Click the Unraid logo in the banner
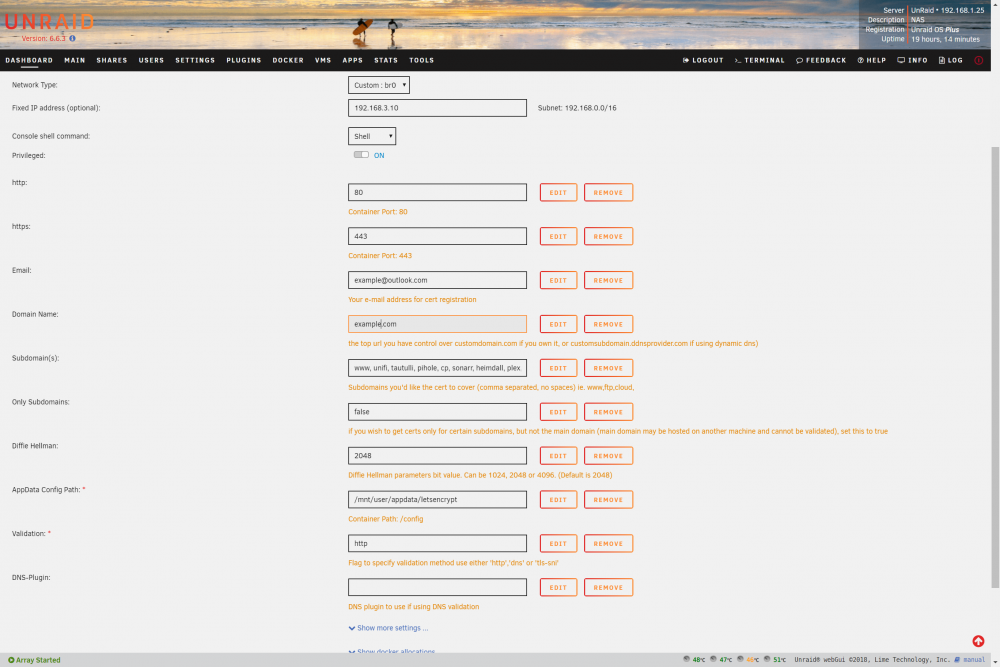Image resolution: width=1000 pixels, height=667 pixels. pyautogui.click(x=49, y=22)
